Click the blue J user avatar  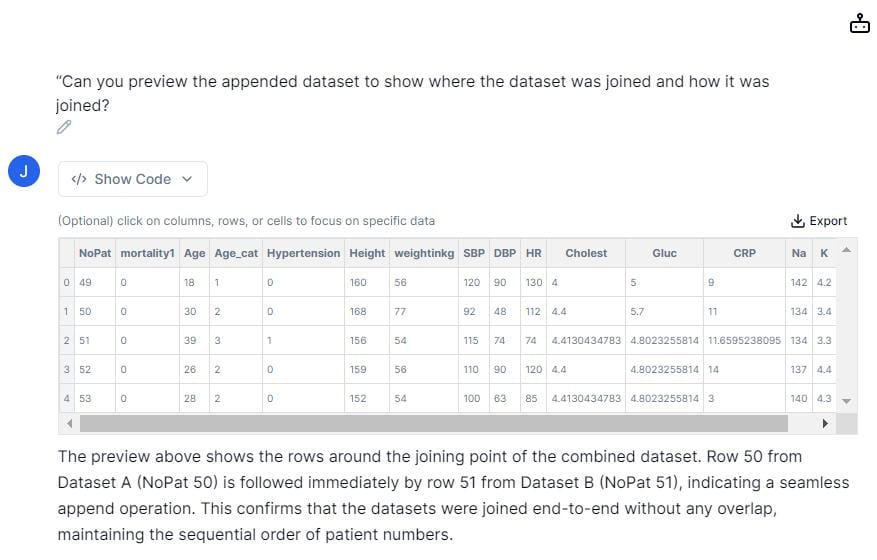point(23,171)
